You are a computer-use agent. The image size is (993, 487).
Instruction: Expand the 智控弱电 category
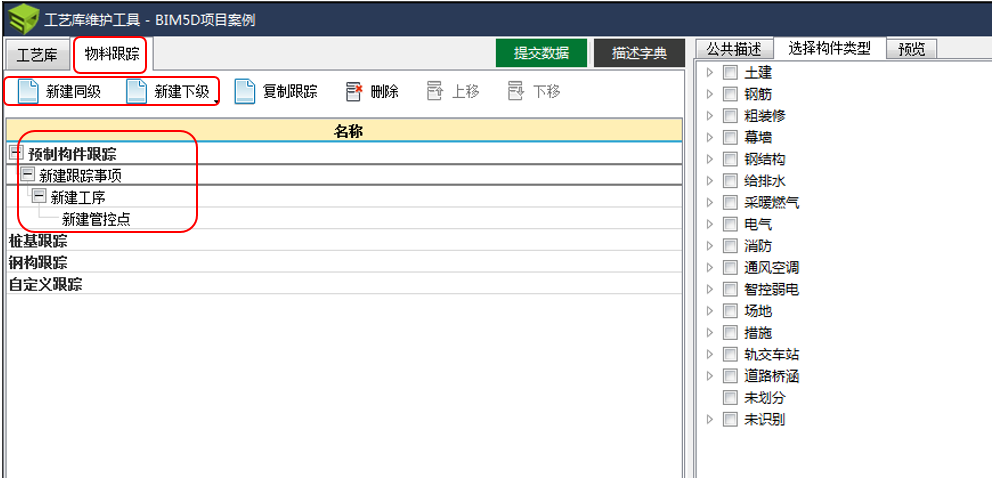(709, 289)
